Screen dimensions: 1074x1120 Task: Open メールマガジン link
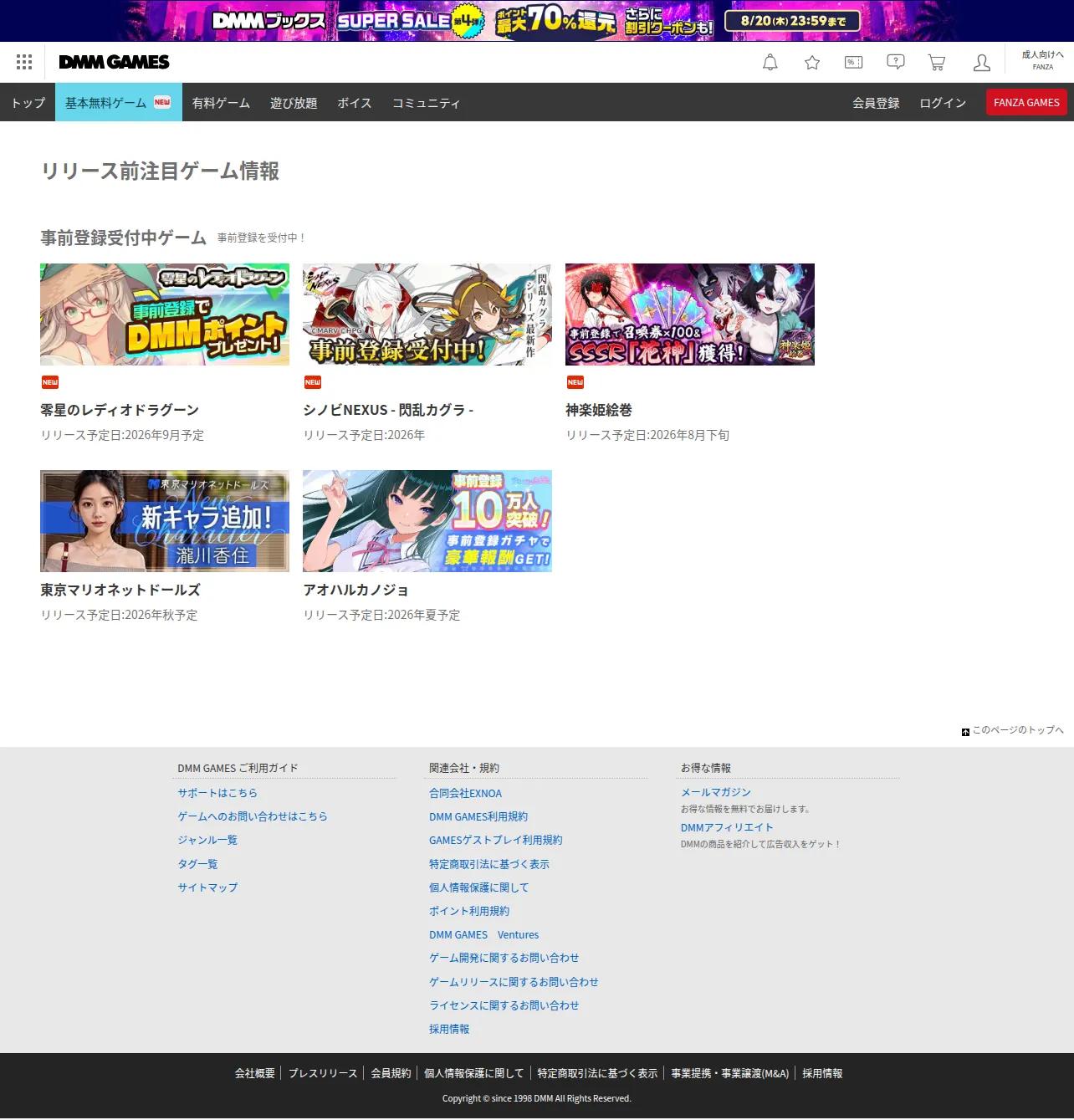pyautogui.click(x=716, y=792)
